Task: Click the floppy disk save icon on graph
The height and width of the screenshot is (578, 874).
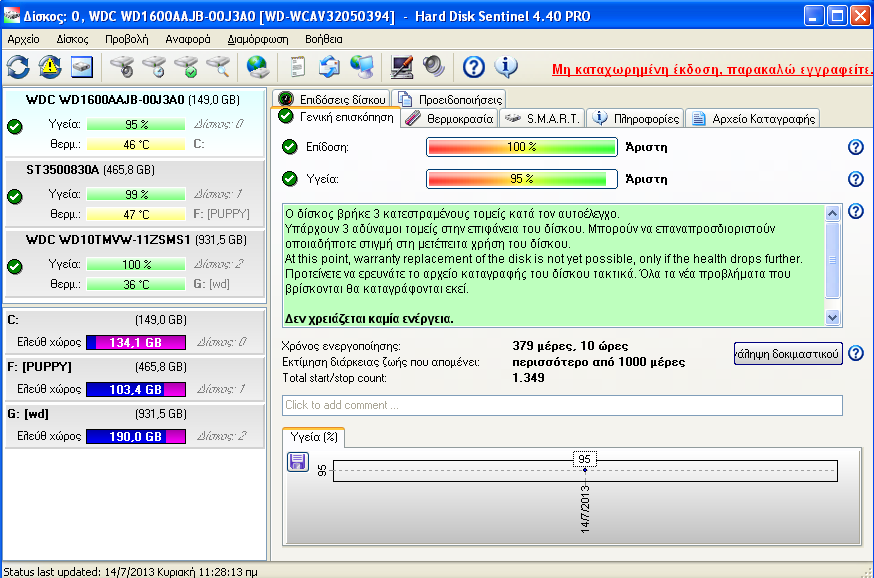Action: (298, 462)
